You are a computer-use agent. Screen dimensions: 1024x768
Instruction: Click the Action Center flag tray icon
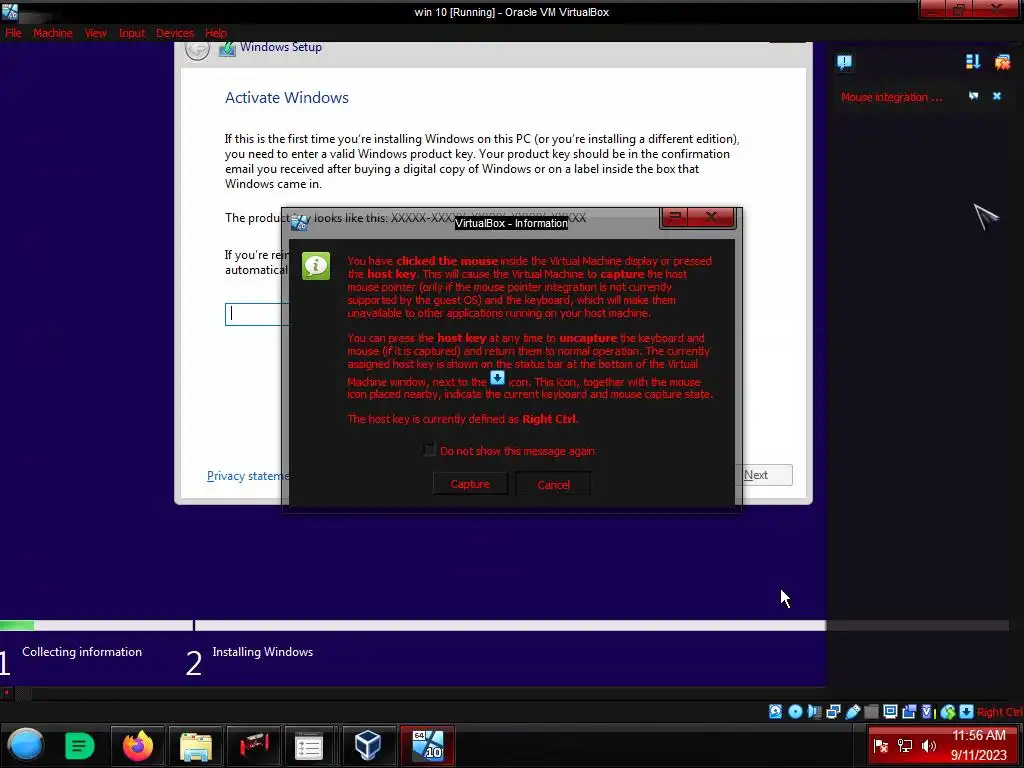pos(881,746)
